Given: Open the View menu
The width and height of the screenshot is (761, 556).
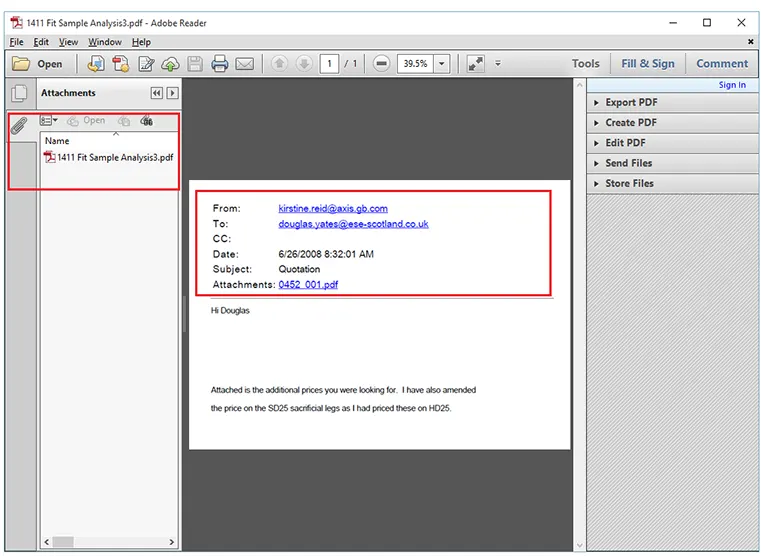Looking at the screenshot, I should [x=68, y=42].
